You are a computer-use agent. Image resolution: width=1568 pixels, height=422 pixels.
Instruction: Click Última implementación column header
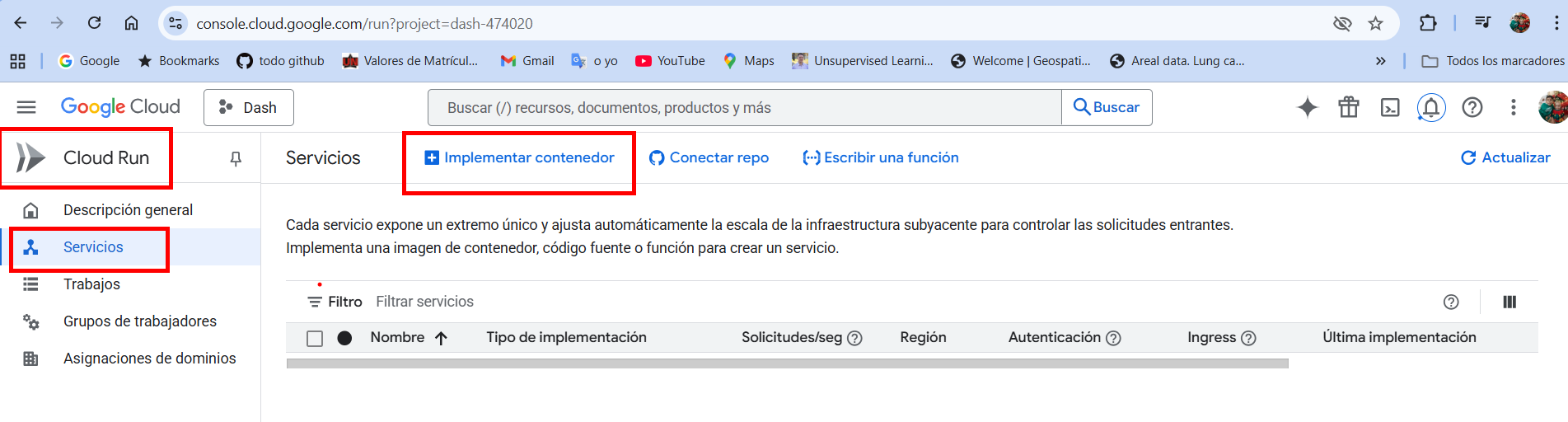(1399, 337)
